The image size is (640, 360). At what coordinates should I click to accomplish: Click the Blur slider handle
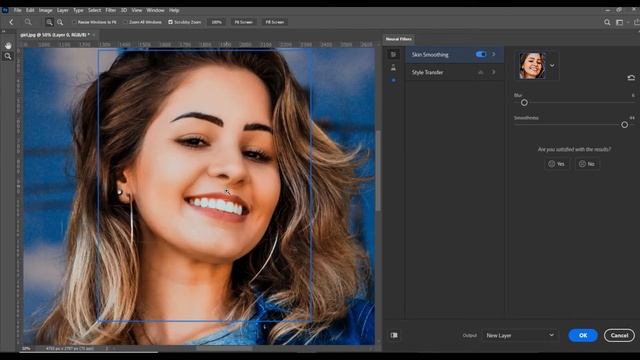coord(524,102)
